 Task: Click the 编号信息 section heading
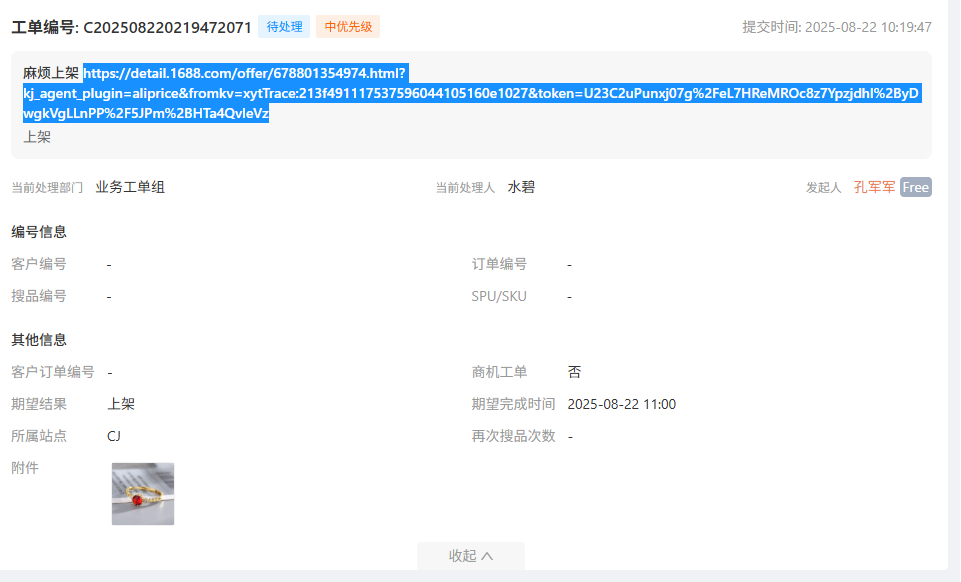coord(39,232)
